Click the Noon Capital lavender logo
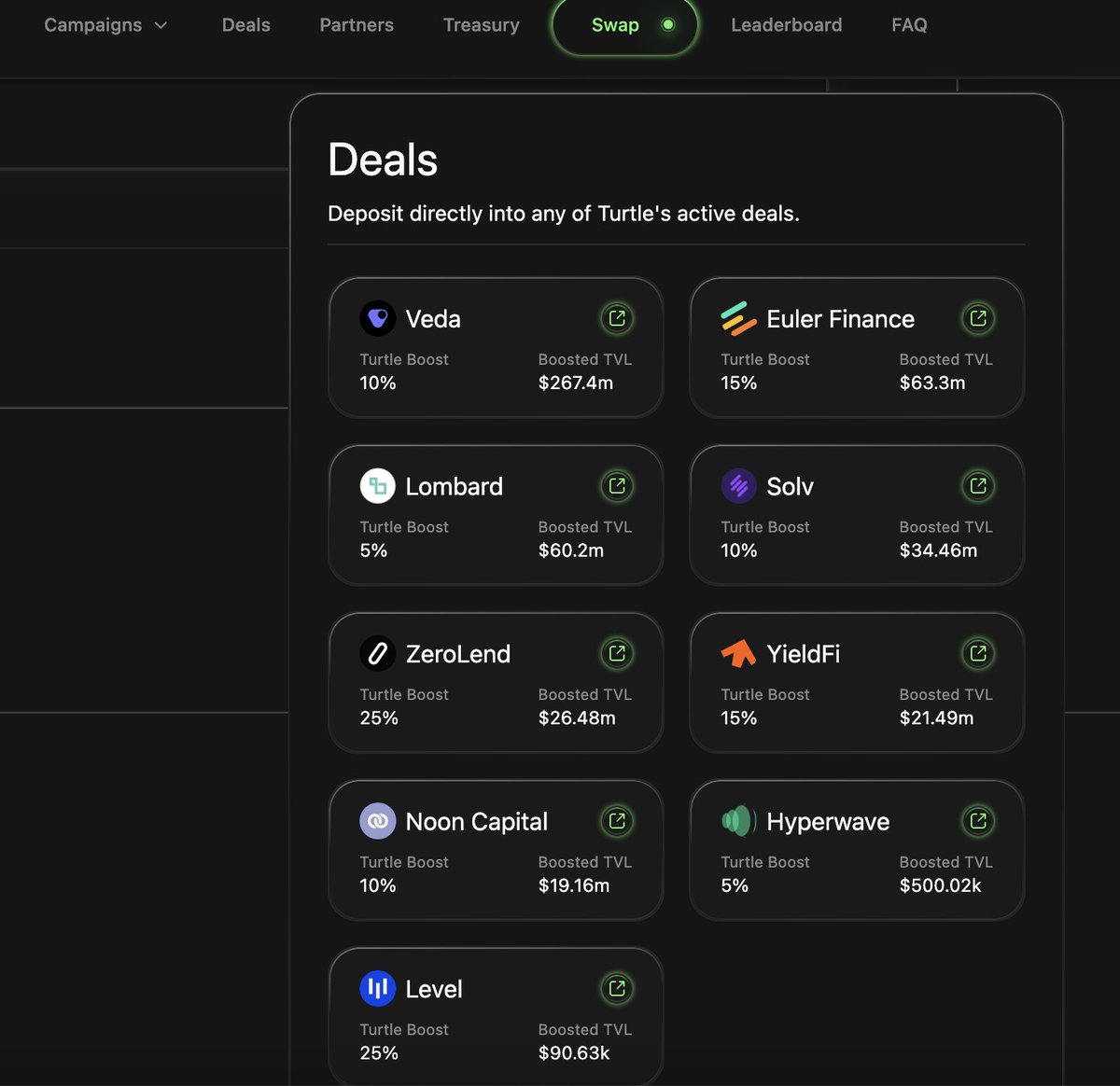 (x=378, y=821)
